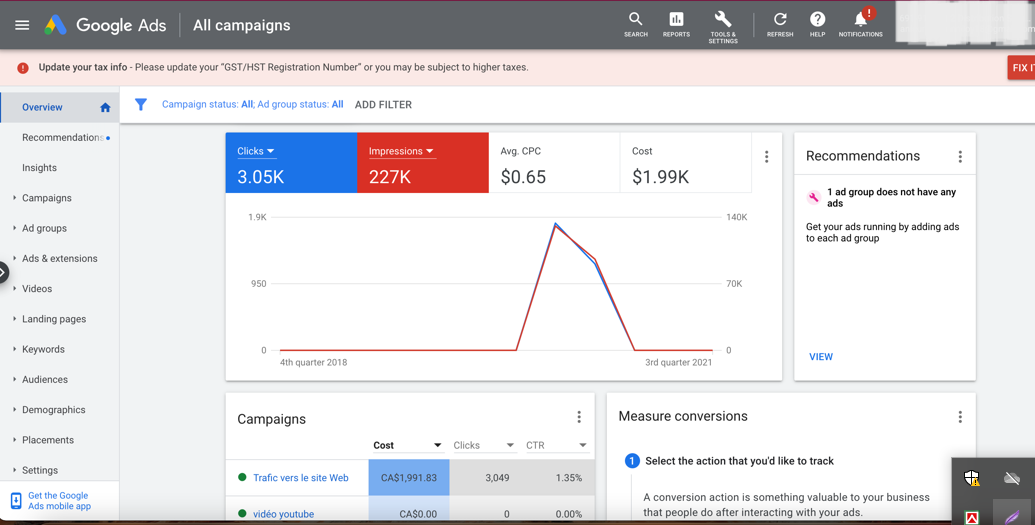Open the Impressions metric dropdown
The image size is (1035, 525).
(401, 151)
